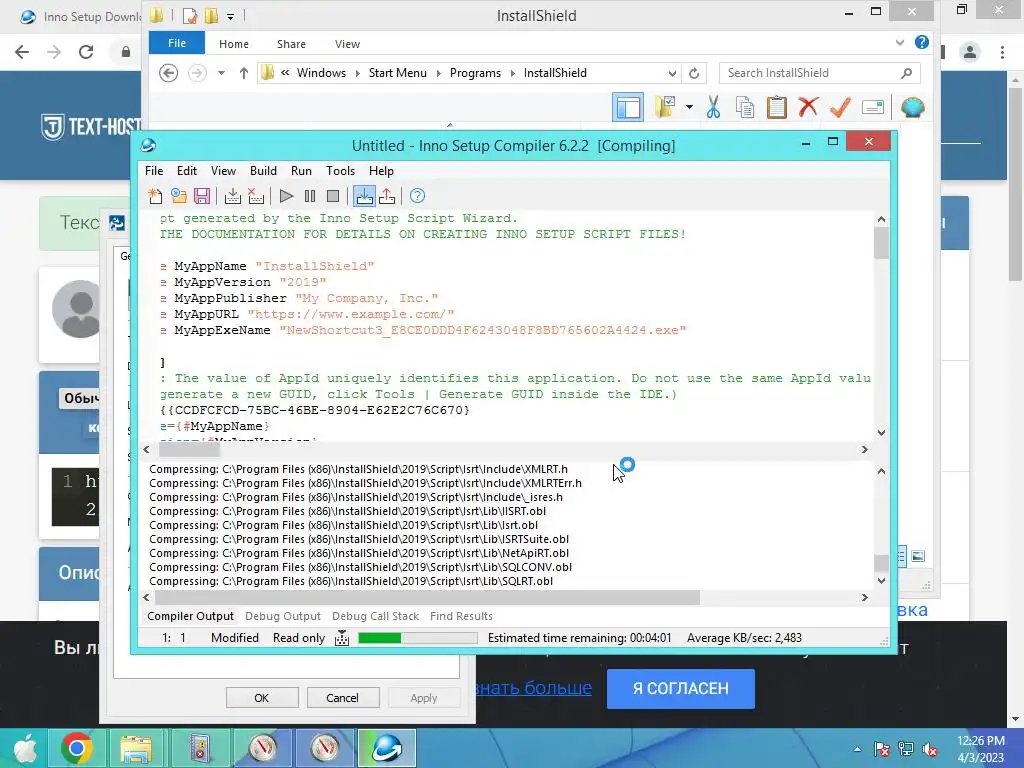
Task: Click the output pane scroll-up arrow
Action: click(x=881, y=471)
